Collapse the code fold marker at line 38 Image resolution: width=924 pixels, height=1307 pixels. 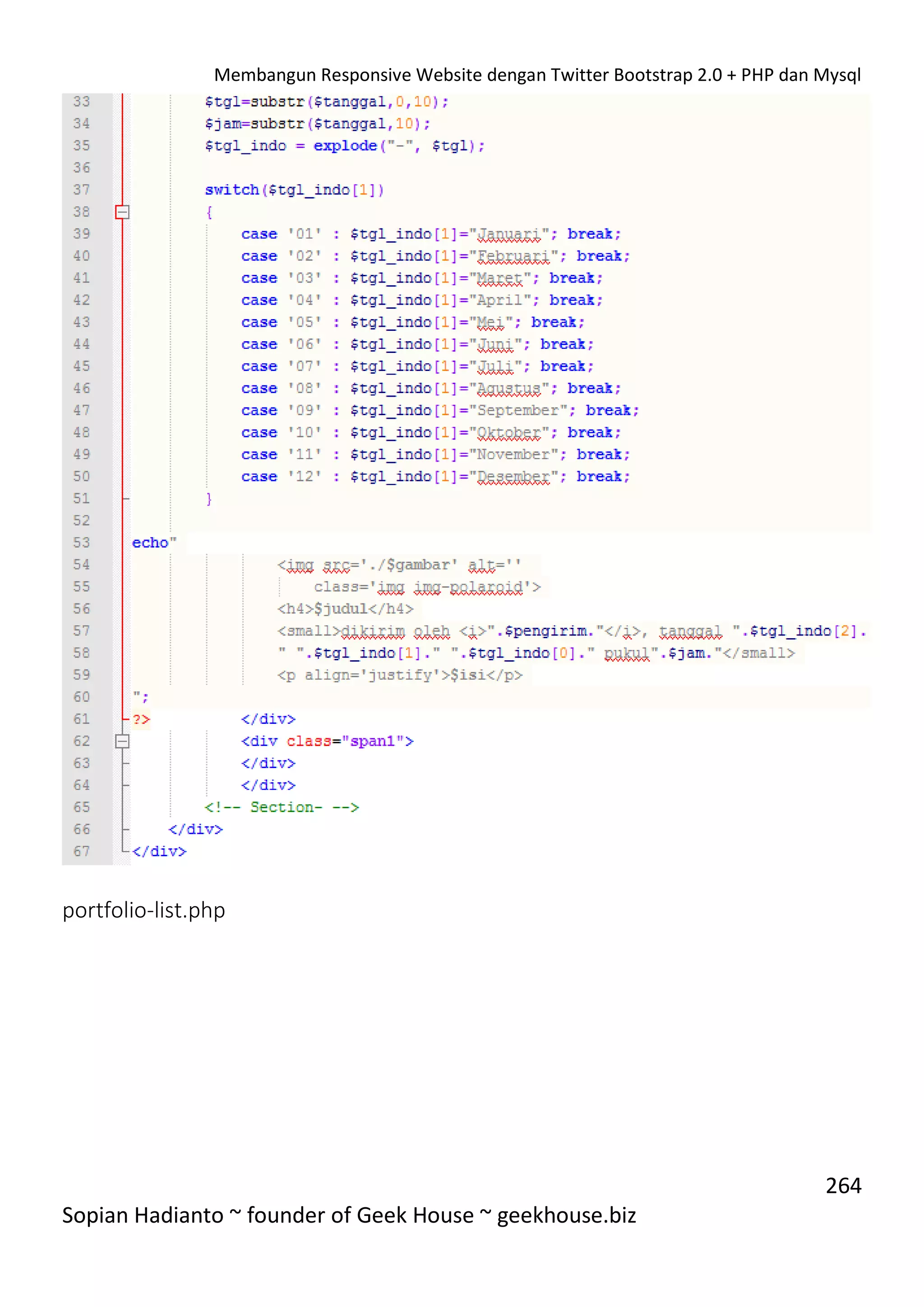[122, 212]
